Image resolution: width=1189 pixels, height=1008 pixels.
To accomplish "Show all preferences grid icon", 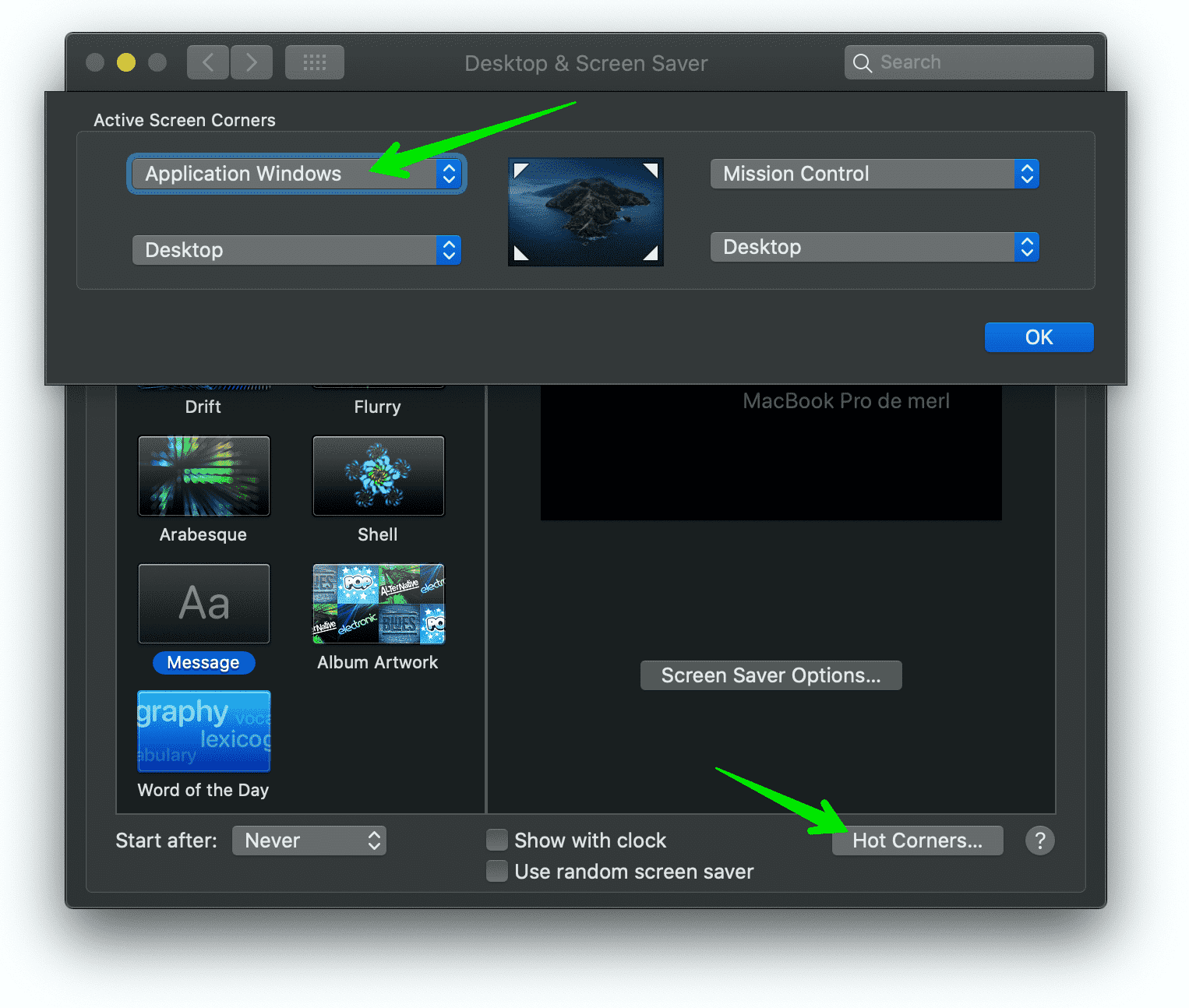I will tap(315, 62).
